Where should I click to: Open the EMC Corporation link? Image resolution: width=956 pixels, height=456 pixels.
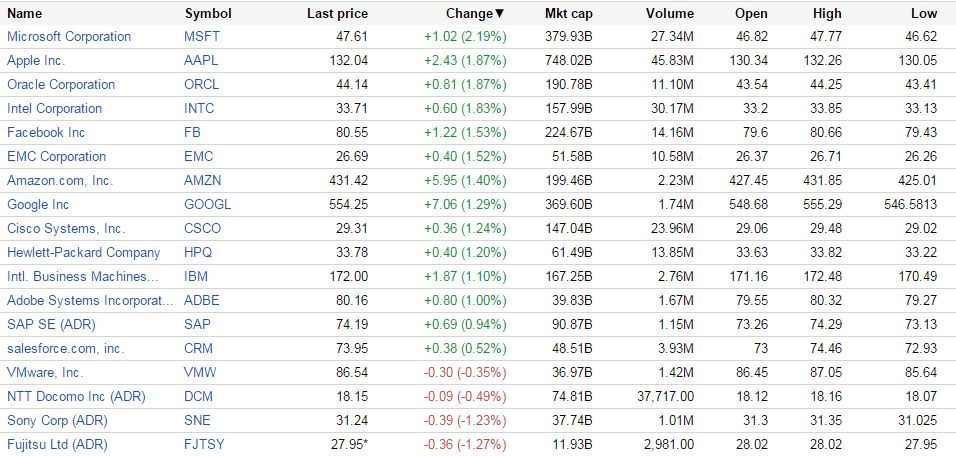[56, 157]
